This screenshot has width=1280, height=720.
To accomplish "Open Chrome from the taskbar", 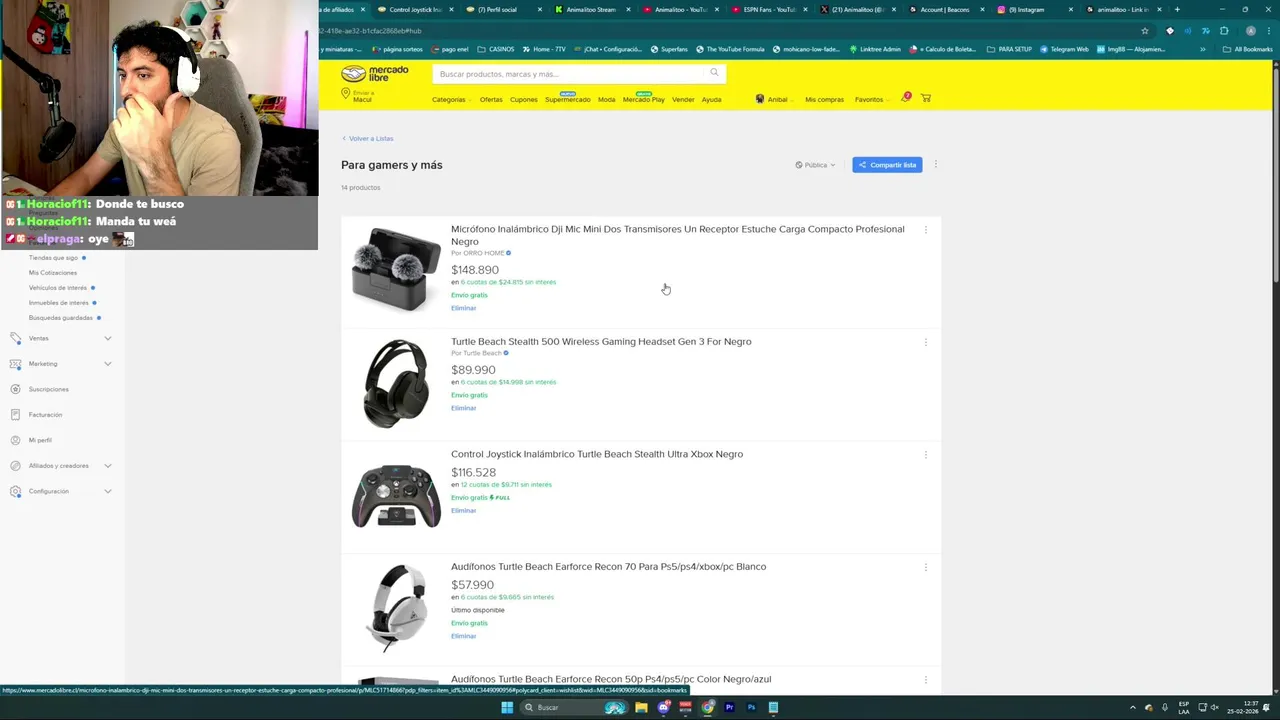I will click(x=708, y=707).
